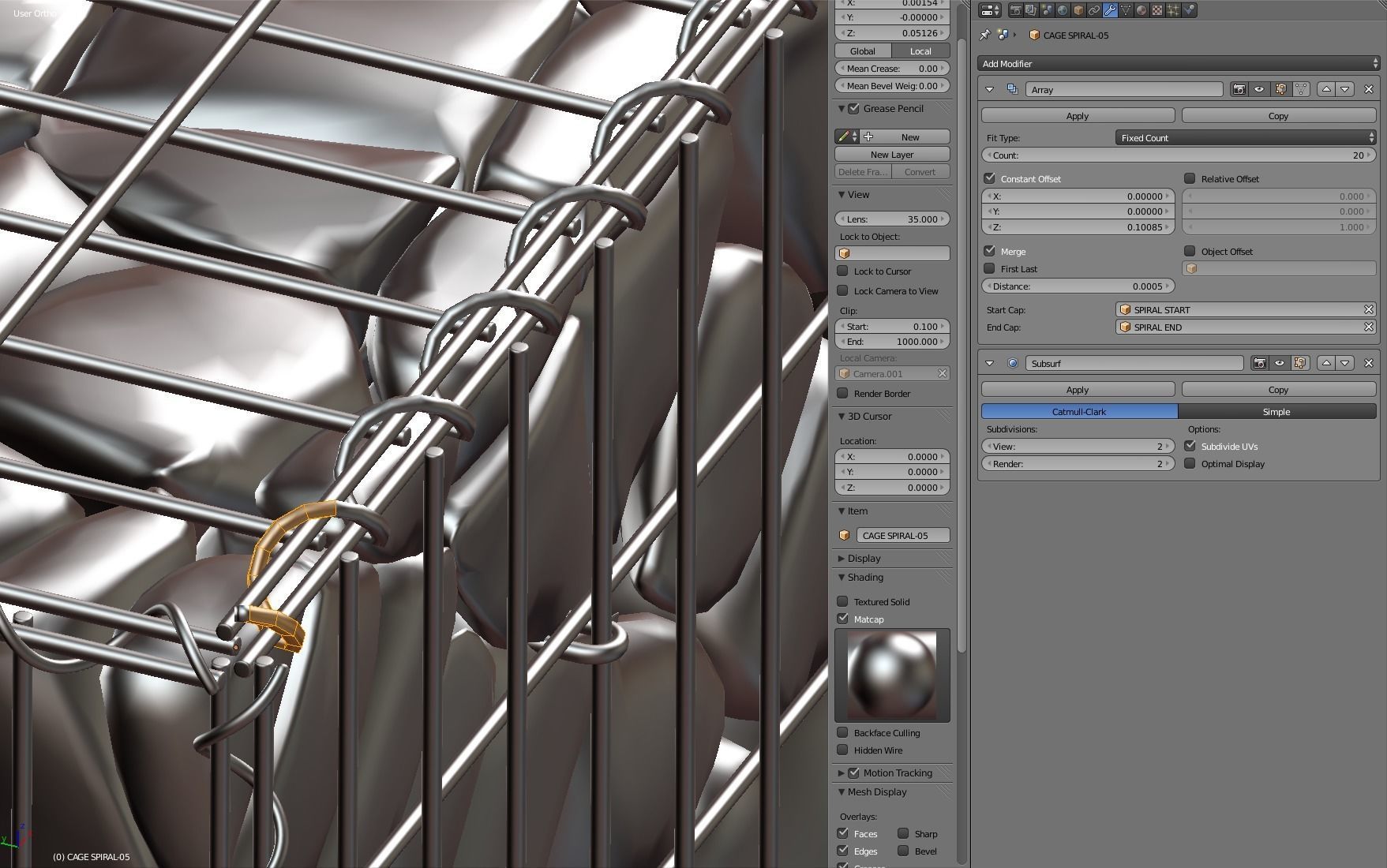Screen dimensions: 1387x868
Task: Move the Array modifier down
Action: click(x=1345, y=89)
